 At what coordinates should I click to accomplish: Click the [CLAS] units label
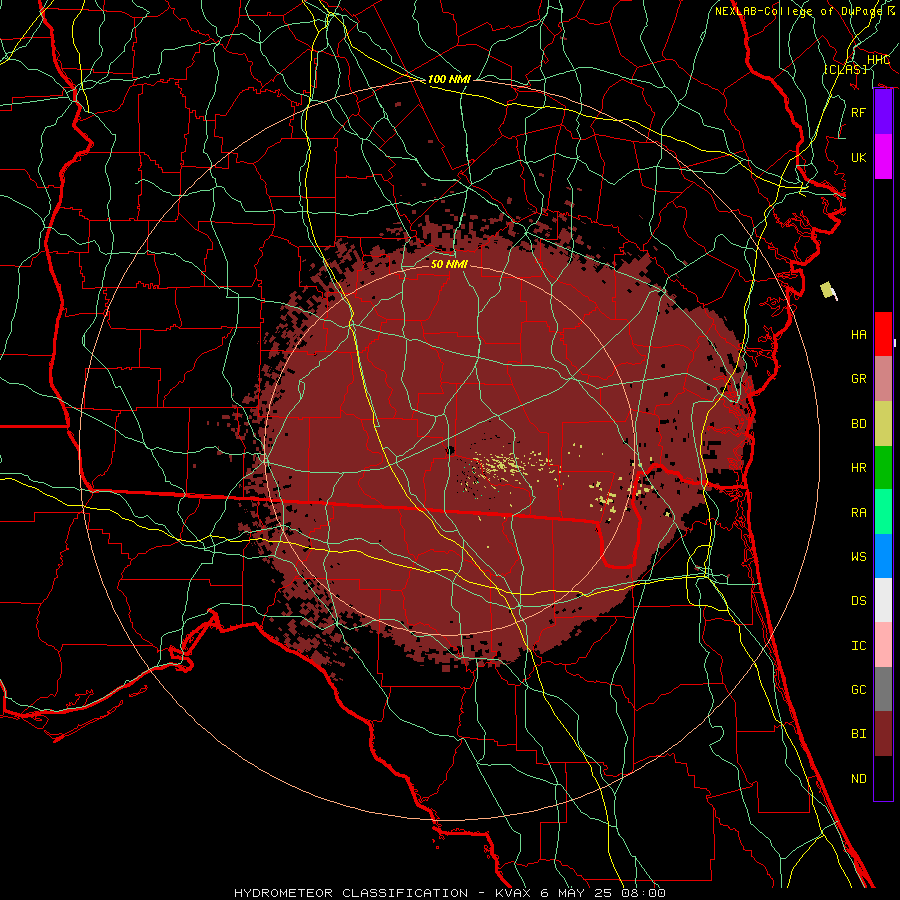(x=845, y=69)
